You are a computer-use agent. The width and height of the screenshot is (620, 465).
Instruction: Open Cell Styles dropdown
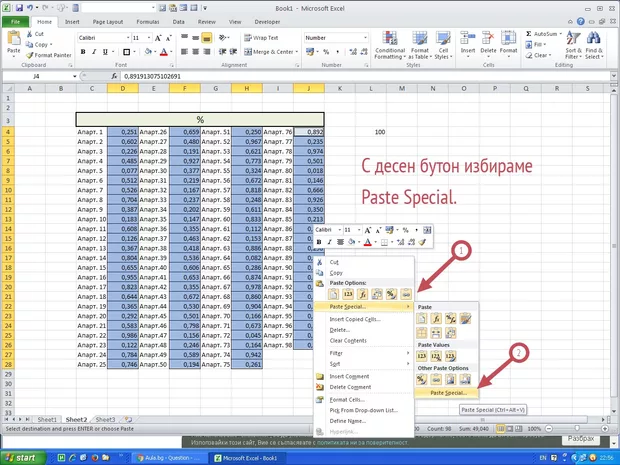pyautogui.click(x=443, y=45)
